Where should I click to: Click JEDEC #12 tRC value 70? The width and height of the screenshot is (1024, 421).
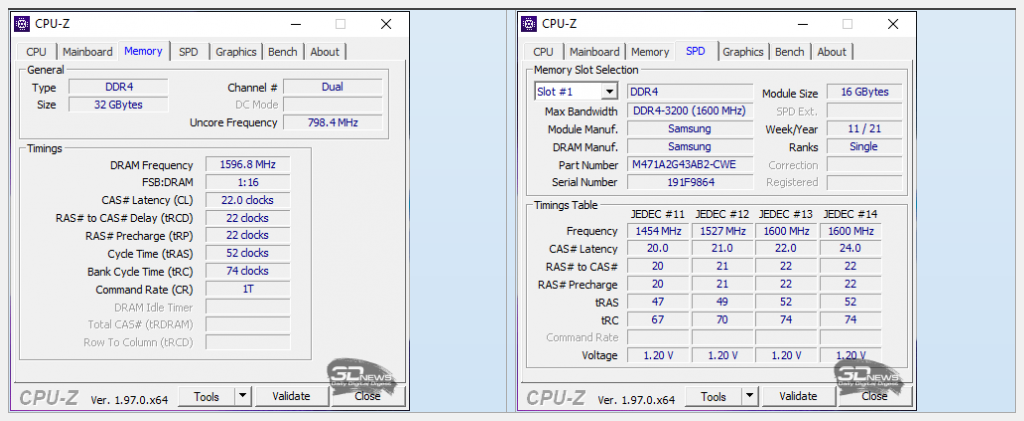722,320
